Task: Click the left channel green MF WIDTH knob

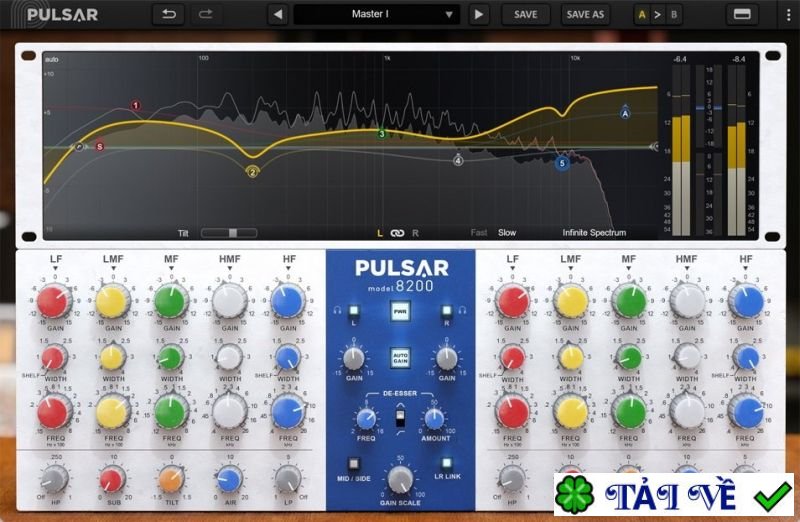Action: pos(171,358)
